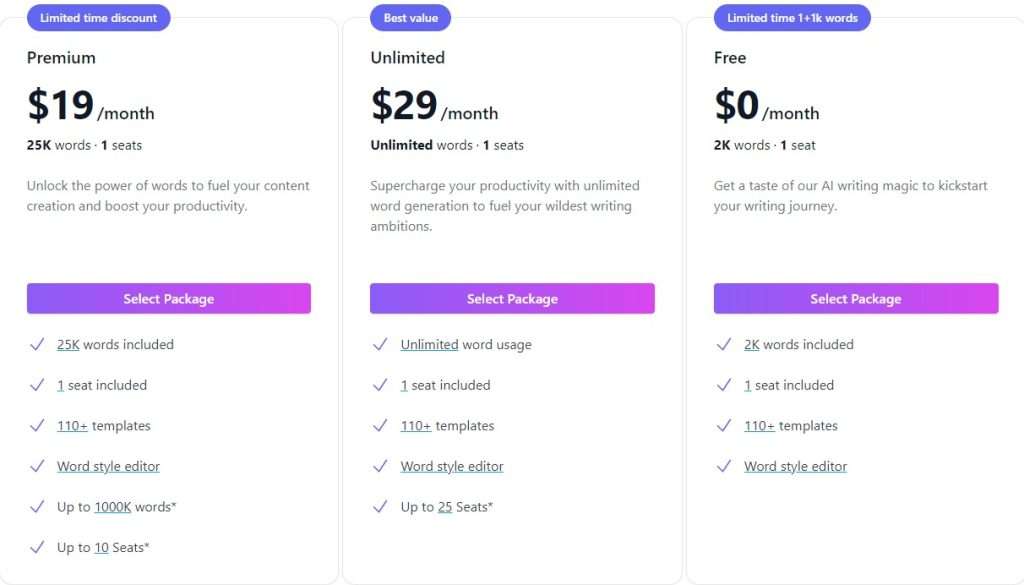This screenshot has width=1024, height=585.
Task: Click checkmark next to Up to 25 Seats
Action: [380, 507]
